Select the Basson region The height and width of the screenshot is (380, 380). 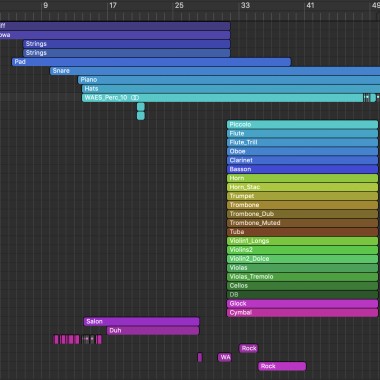click(302, 169)
